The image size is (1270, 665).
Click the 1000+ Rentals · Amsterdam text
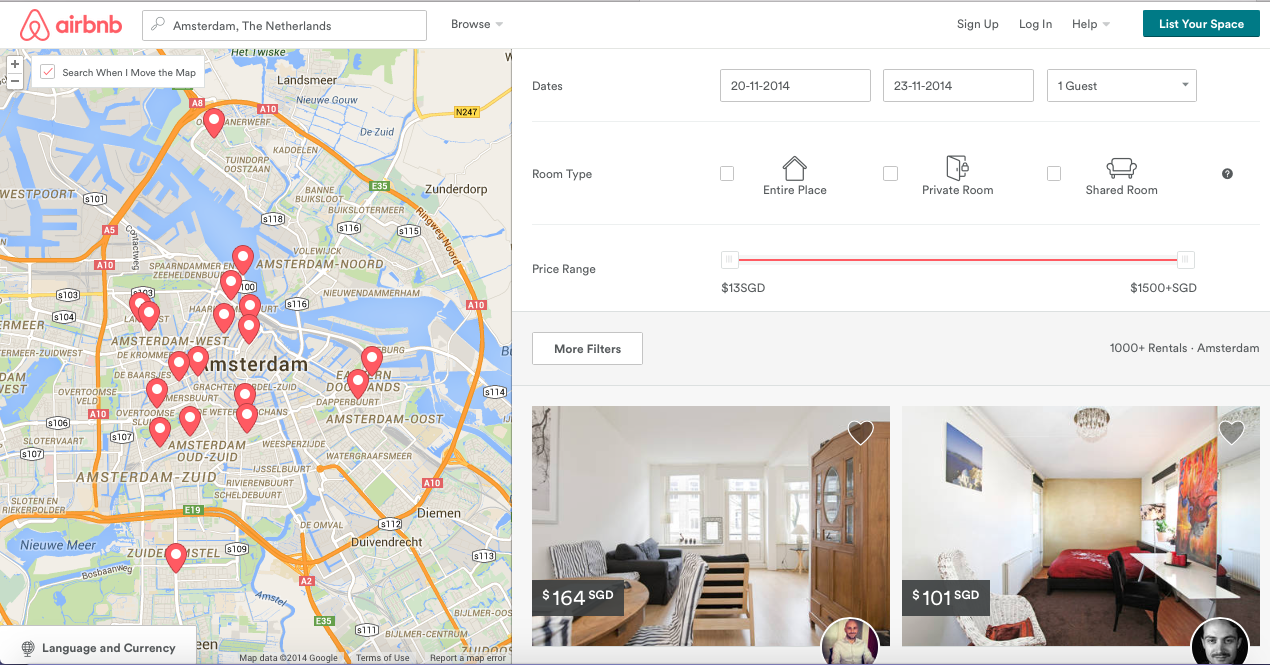click(x=1184, y=348)
